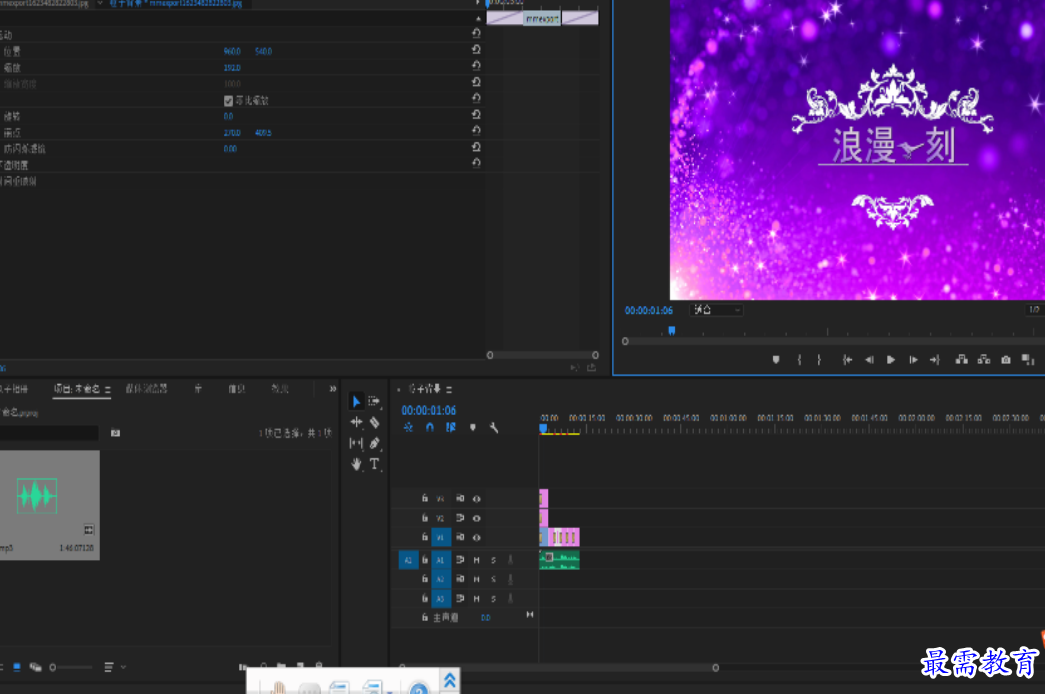Open the Libraries tab
Screen dimensions: 1045x694
point(198,389)
